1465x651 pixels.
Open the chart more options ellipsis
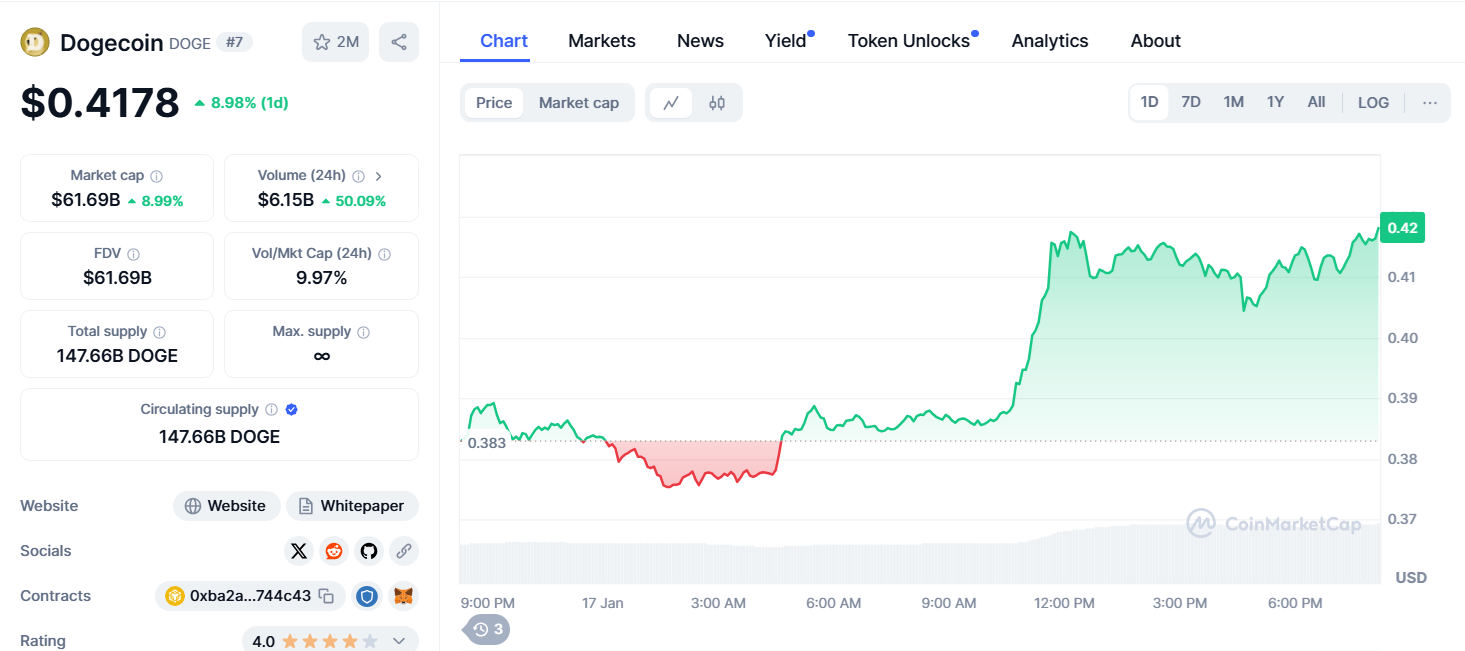pyautogui.click(x=1430, y=103)
